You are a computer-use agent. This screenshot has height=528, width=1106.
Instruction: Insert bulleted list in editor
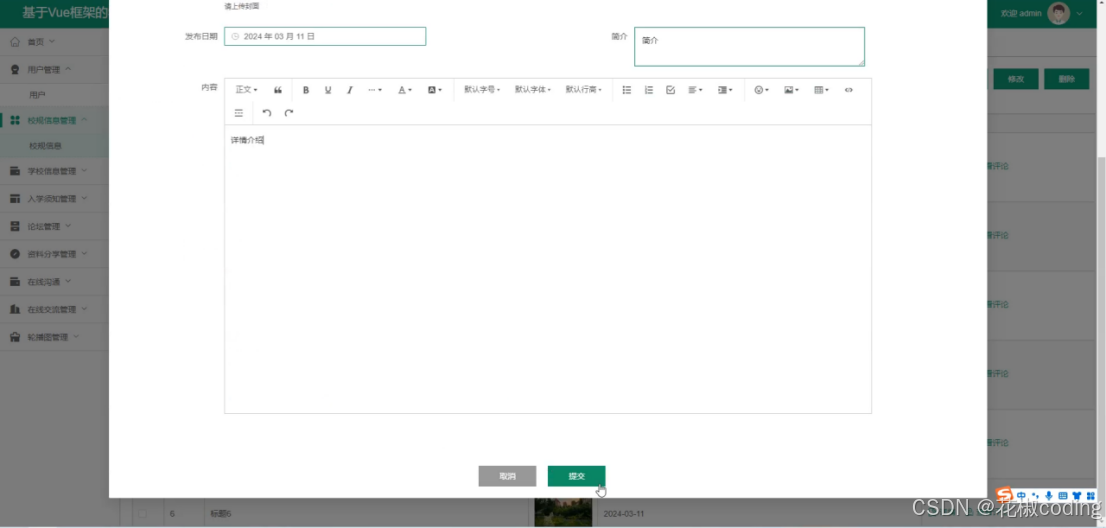click(x=626, y=90)
